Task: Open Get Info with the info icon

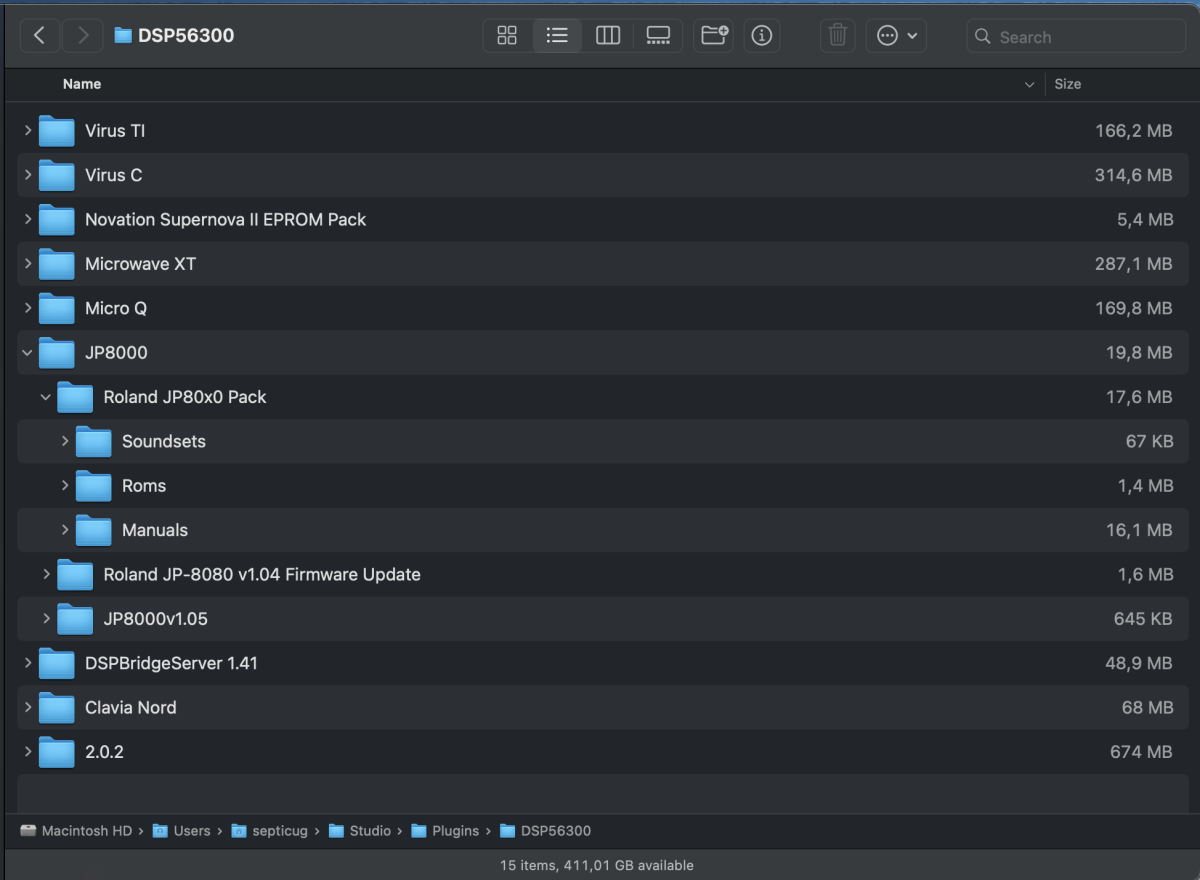Action: pyautogui.click(x=762, y=36)
